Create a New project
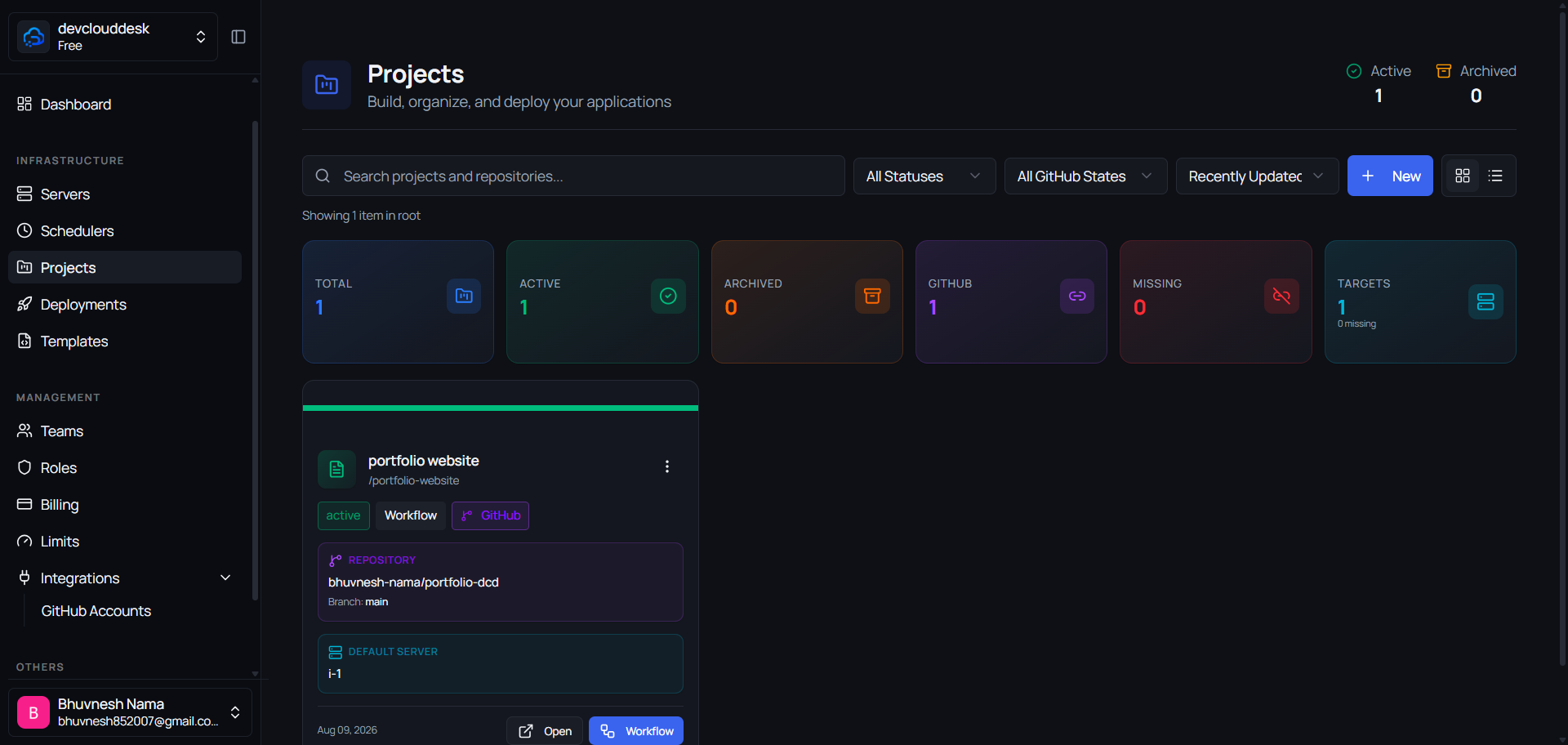The height and width of the screenshot is (745, 1568). click(x=1390, y=176)
